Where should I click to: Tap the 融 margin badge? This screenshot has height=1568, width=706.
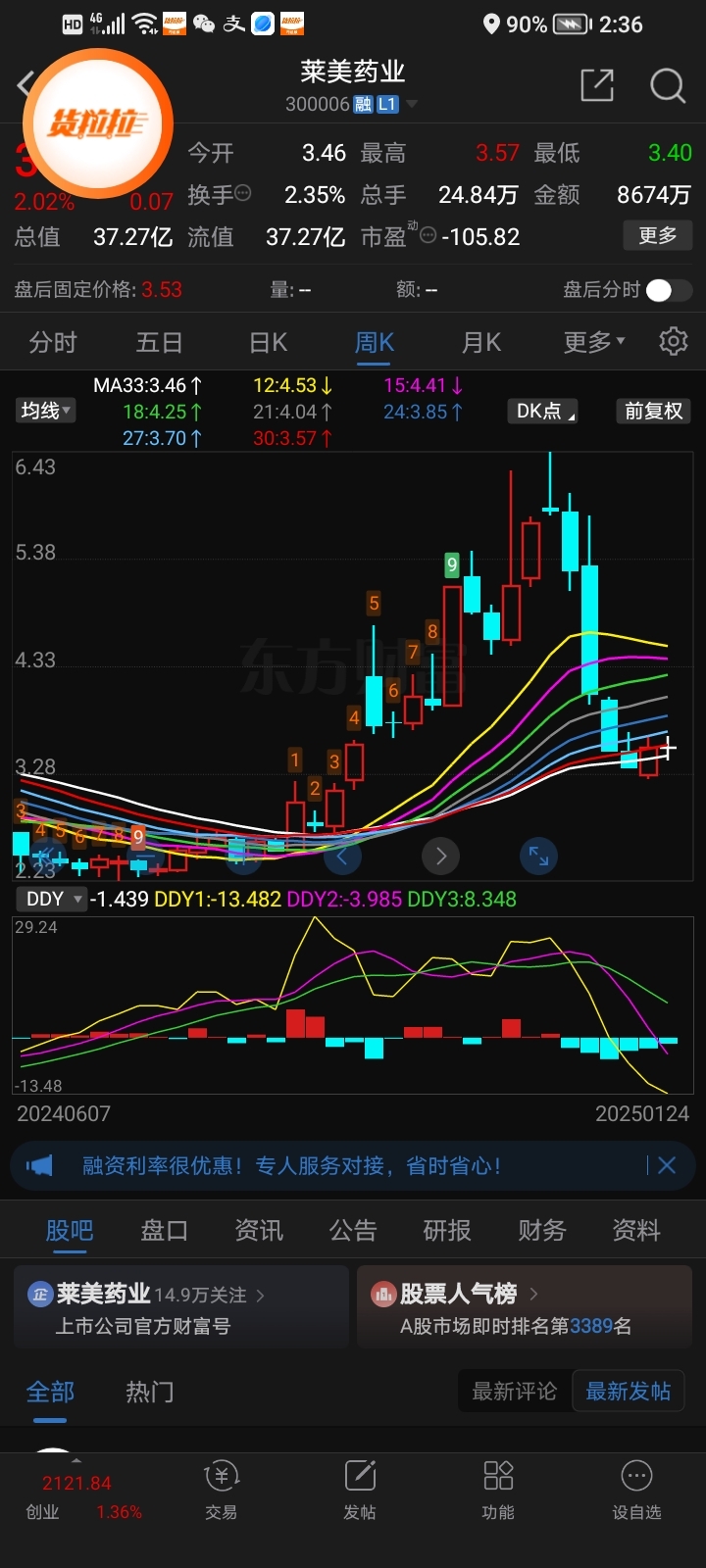364,104
